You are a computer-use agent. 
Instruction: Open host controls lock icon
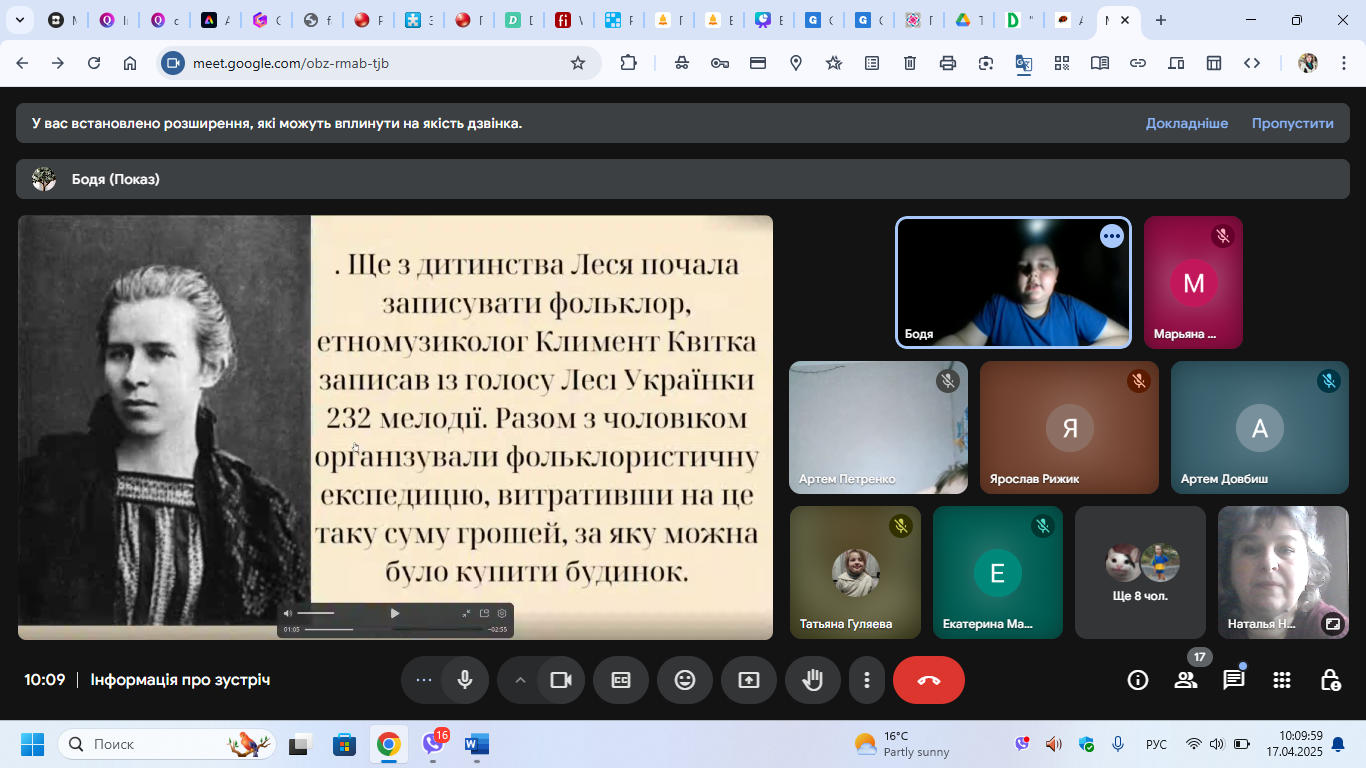click(1330, 680)
